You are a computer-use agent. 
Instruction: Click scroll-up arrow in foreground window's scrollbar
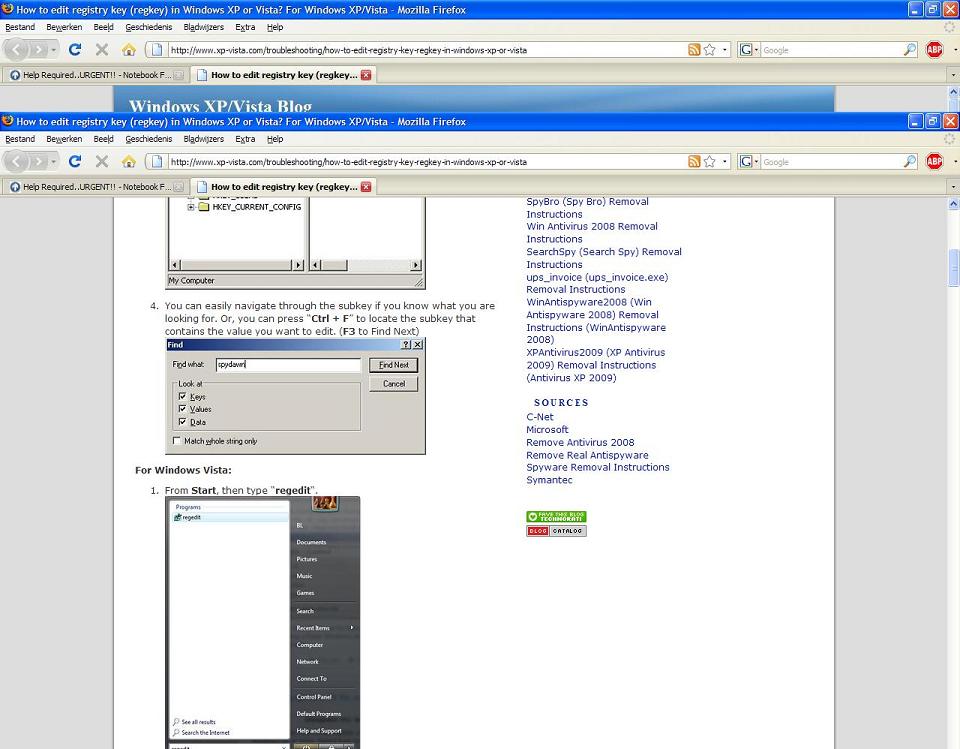(x=953, y=203)
